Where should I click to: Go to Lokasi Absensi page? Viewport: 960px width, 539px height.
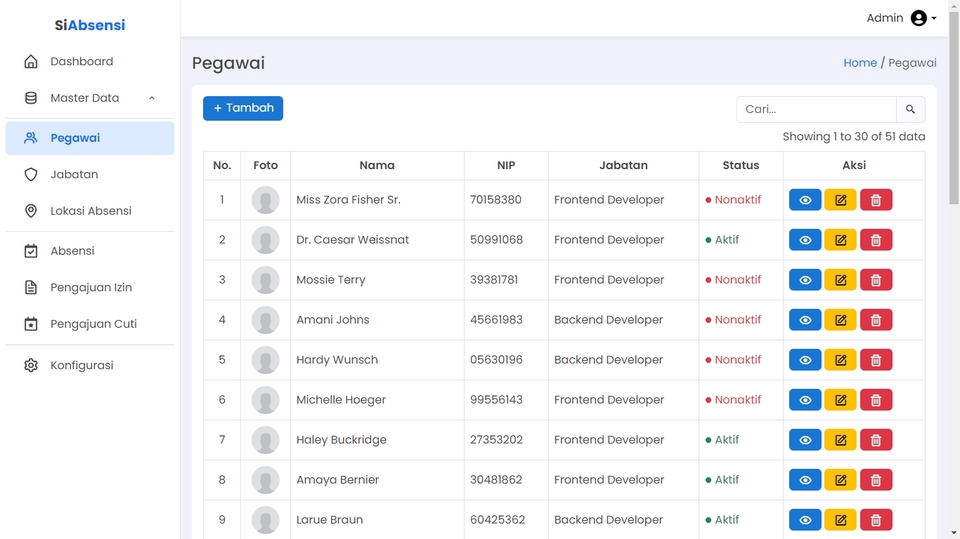(90, 211)
